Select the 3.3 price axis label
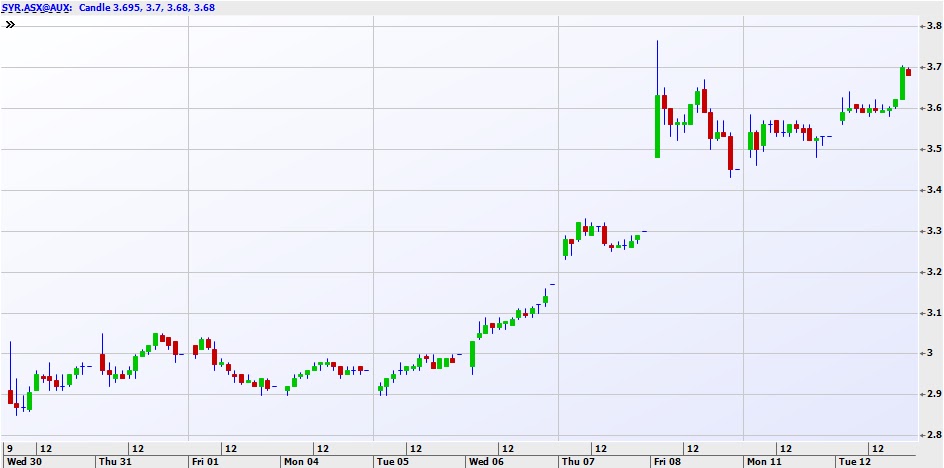The width and height of the screenshot is (944, 468). (x=935, y=231)
